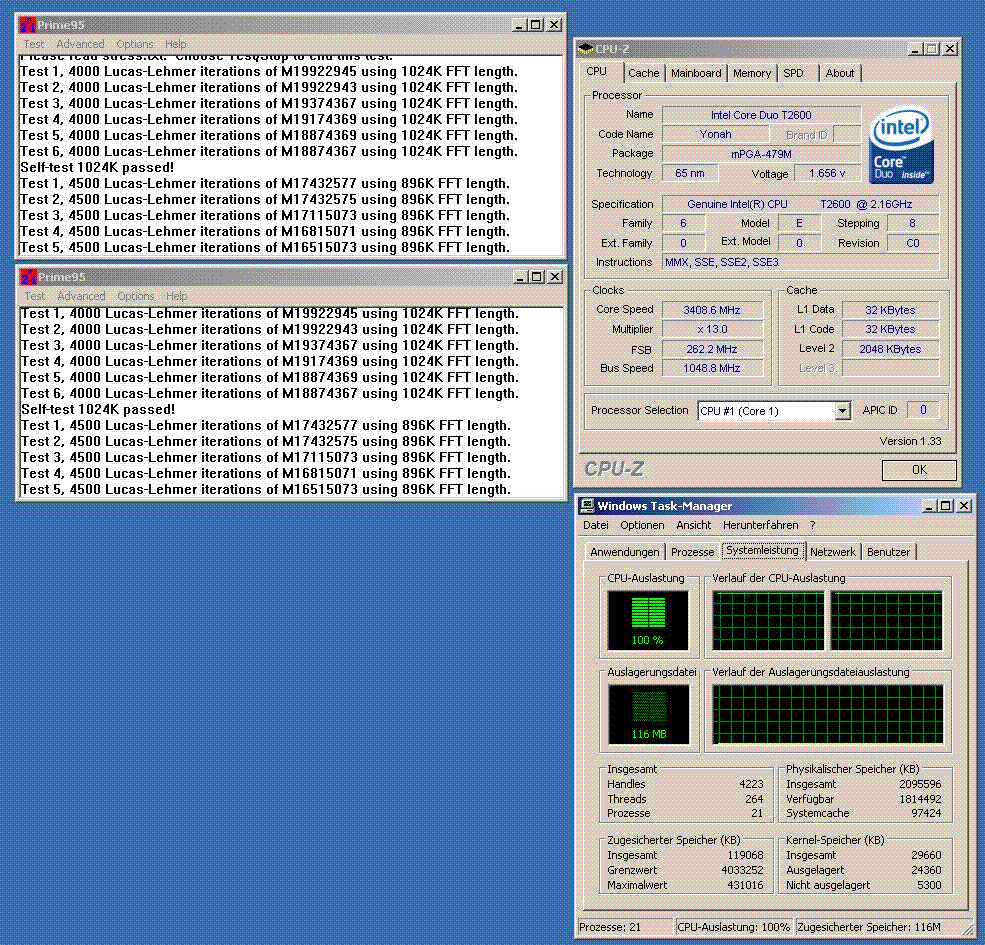Click the Intel Core Duo logo
This screenshot has width=985, height=945.
tap(901, 145)
